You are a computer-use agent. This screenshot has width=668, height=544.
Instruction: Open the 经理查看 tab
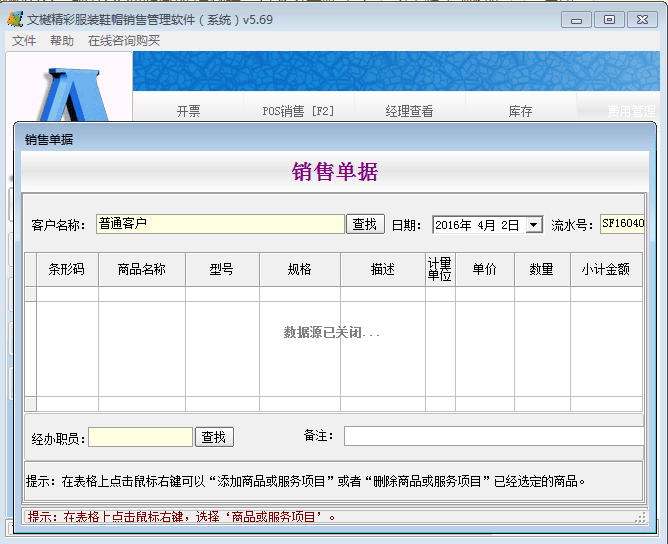(409, 111)
